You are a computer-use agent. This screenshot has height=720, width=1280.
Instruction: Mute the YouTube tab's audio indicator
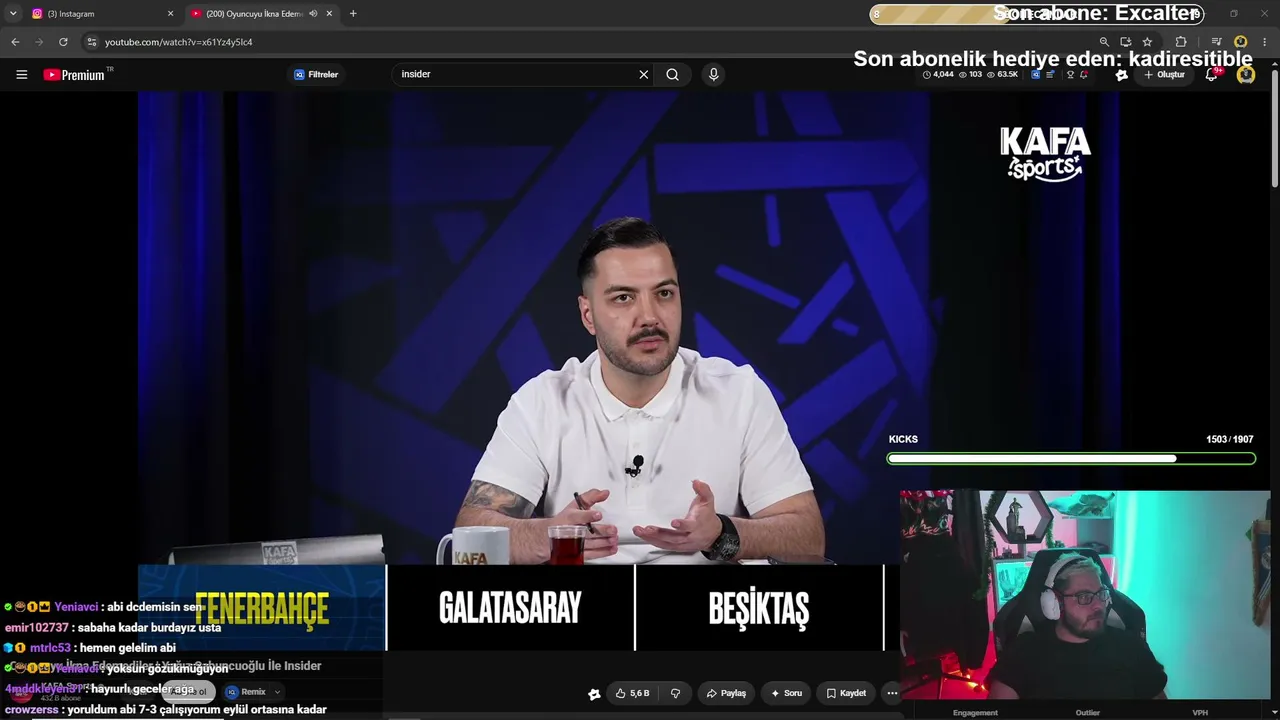click(313, 14)
